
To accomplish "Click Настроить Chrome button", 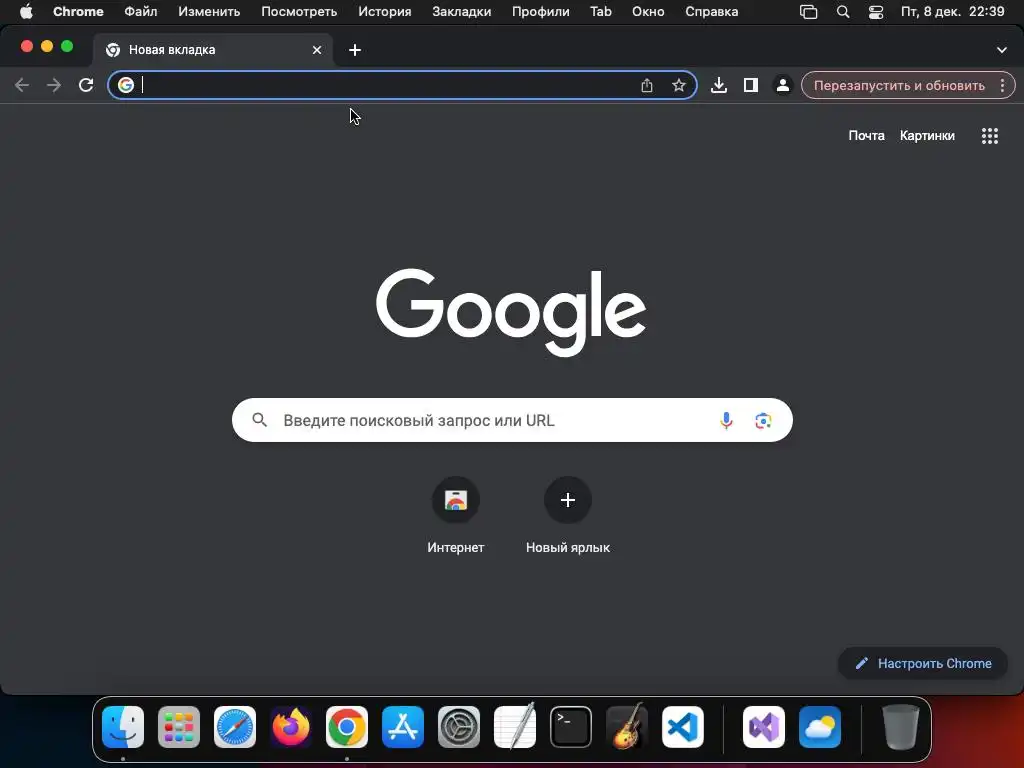I will click(x=922, y=663).
